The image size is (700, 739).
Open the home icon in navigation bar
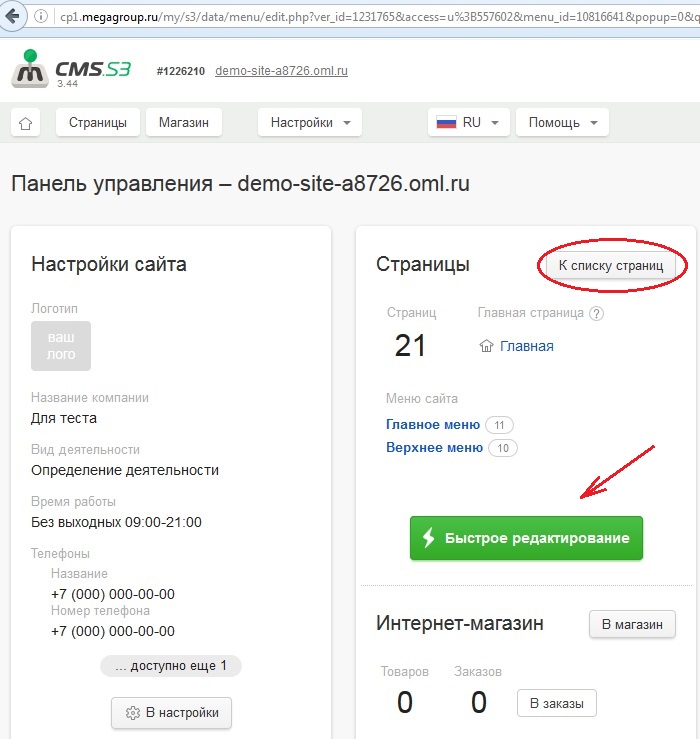(25, 123)
